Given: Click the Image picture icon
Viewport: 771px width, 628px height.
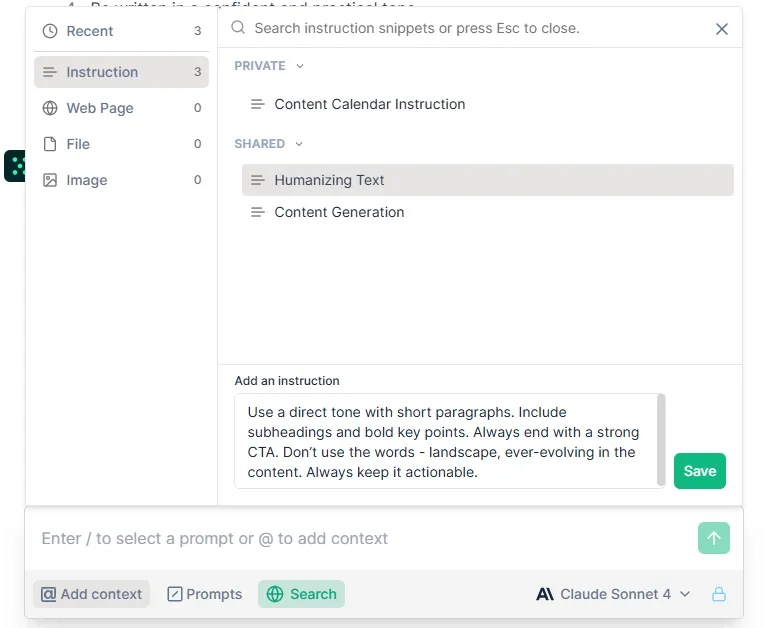Looking at the screenshot, I should click(x=50, y=180).
